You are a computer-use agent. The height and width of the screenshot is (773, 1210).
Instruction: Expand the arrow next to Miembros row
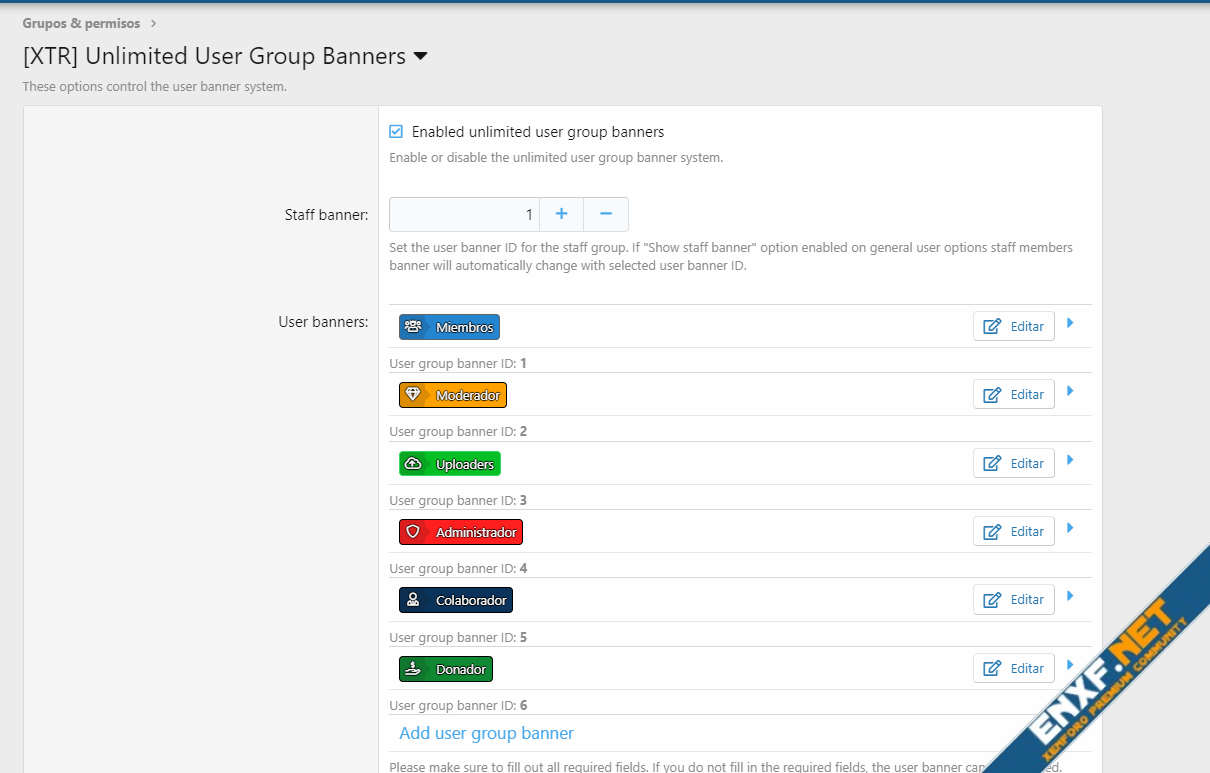(1070, 323)
